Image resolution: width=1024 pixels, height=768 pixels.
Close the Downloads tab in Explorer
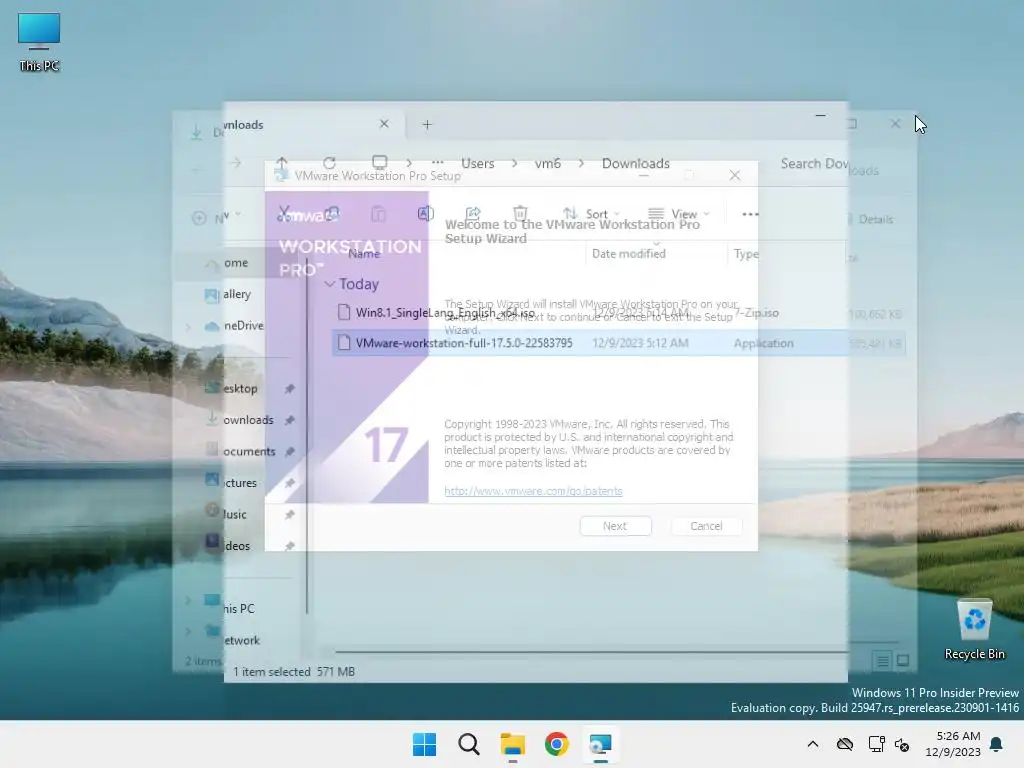(x=384, y=124)
